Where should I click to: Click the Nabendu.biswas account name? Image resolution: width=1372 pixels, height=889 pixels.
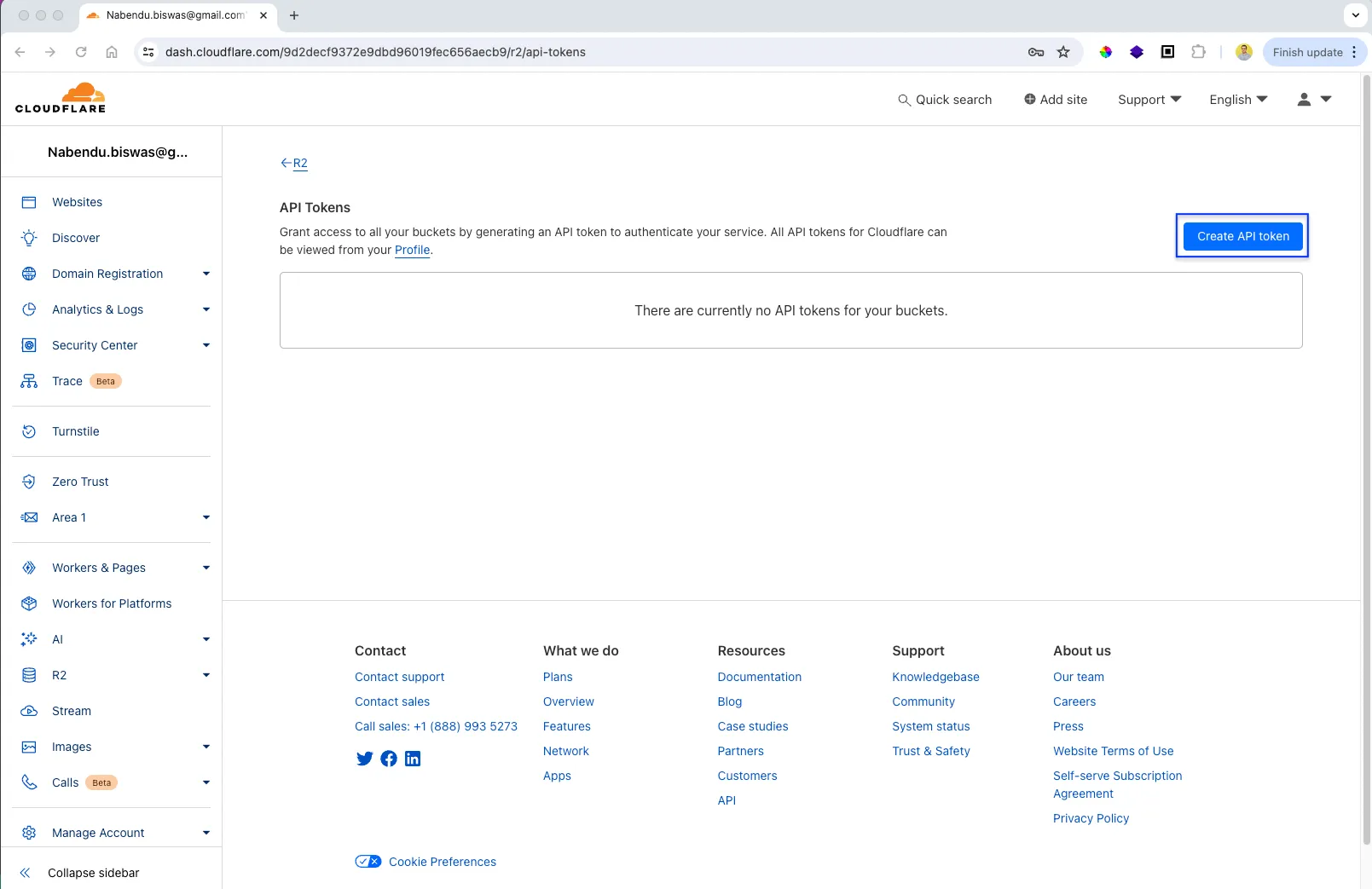118,152
